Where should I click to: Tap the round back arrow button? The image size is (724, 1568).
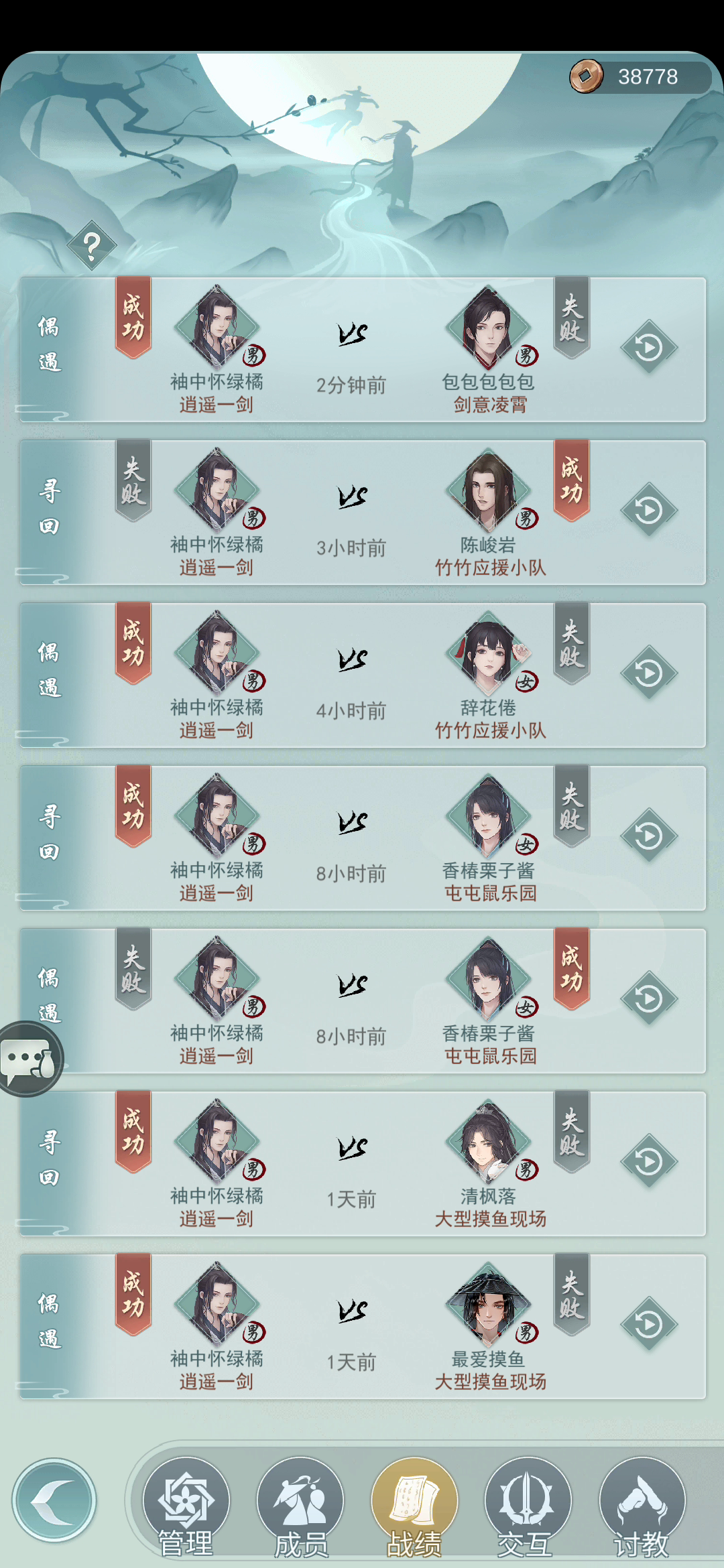pos(54,1500)
